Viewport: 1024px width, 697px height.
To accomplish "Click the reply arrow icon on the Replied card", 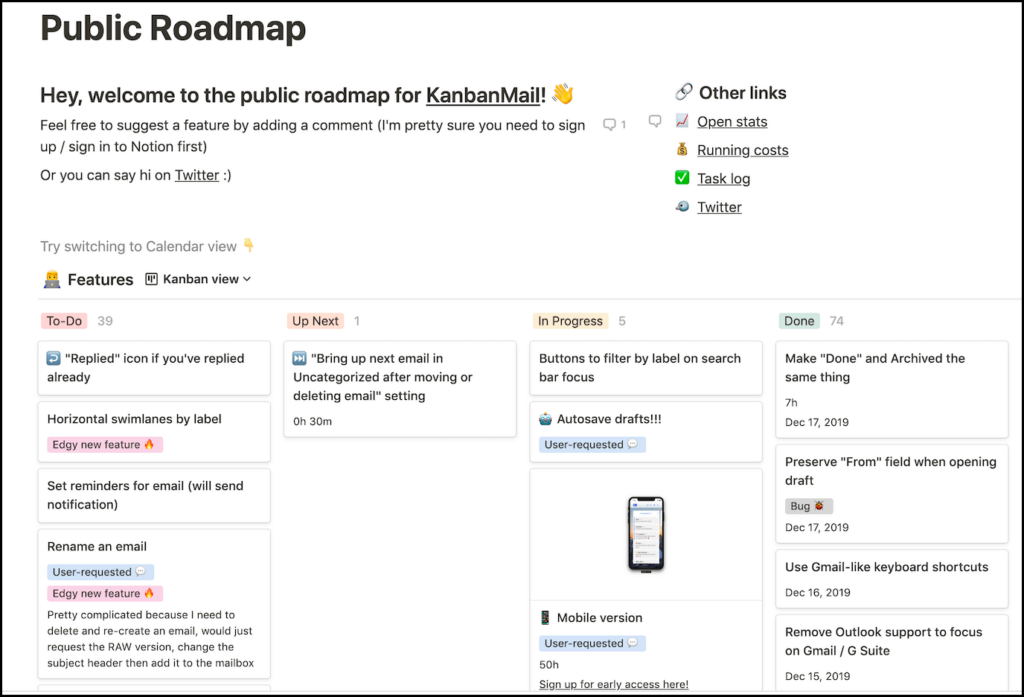I will click(x=54, y=358).
